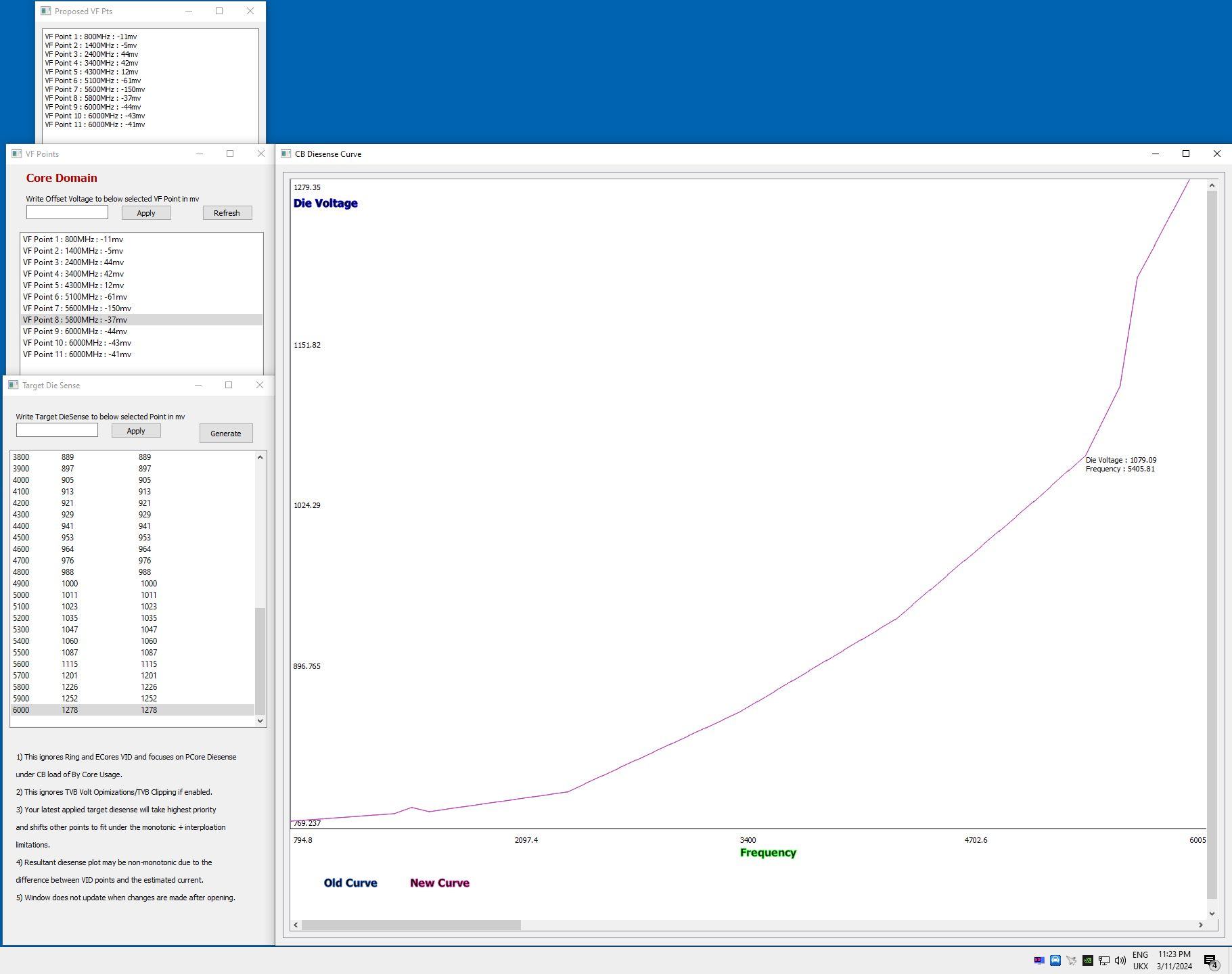Viewport: 1232px width, 974px height.
Task: Select VF Point 5 : 4300MHz in VF Points
Action: coord(141,285)
